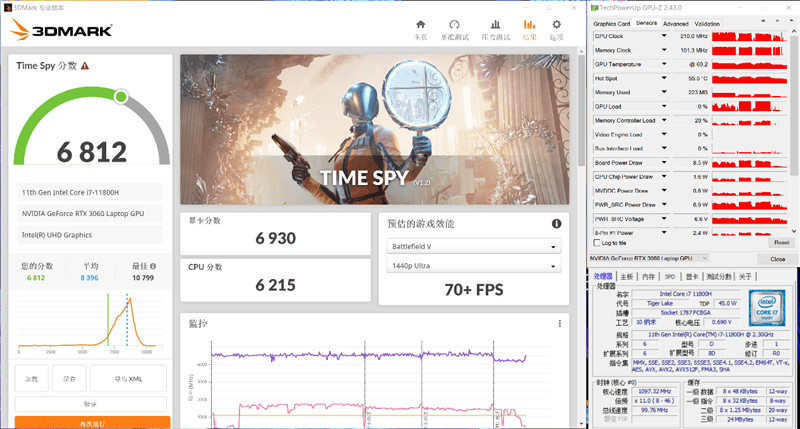
Task: Click the warning triangle beside Time Spy score
Action: (85, 66)
